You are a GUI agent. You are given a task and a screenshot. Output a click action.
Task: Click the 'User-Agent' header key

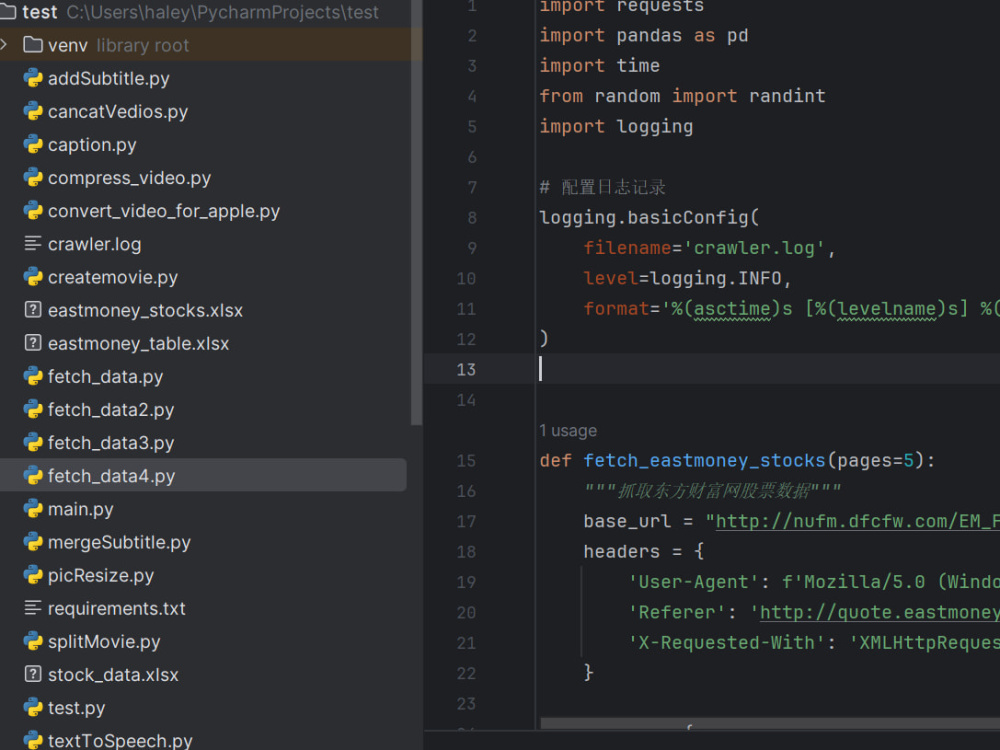click(693, 582)
